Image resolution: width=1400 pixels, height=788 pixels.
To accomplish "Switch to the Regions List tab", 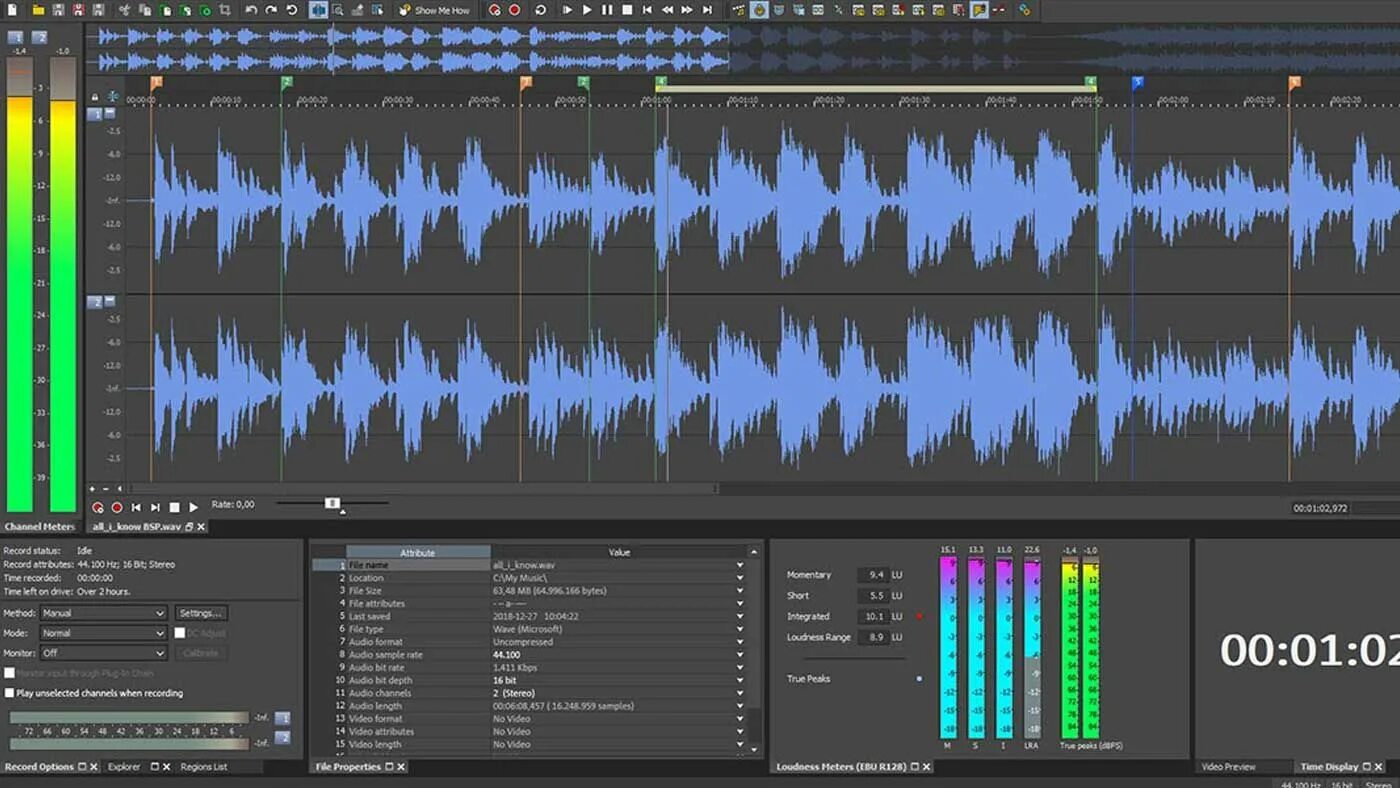I will pos(204,767).
